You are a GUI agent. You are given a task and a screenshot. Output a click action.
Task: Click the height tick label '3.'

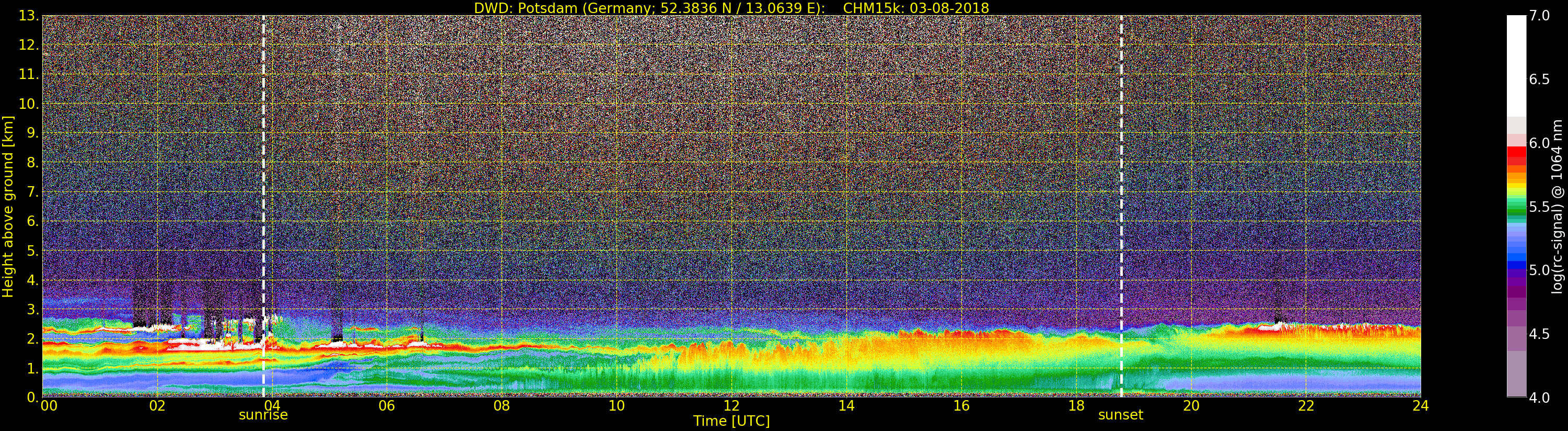coord(32,309)
